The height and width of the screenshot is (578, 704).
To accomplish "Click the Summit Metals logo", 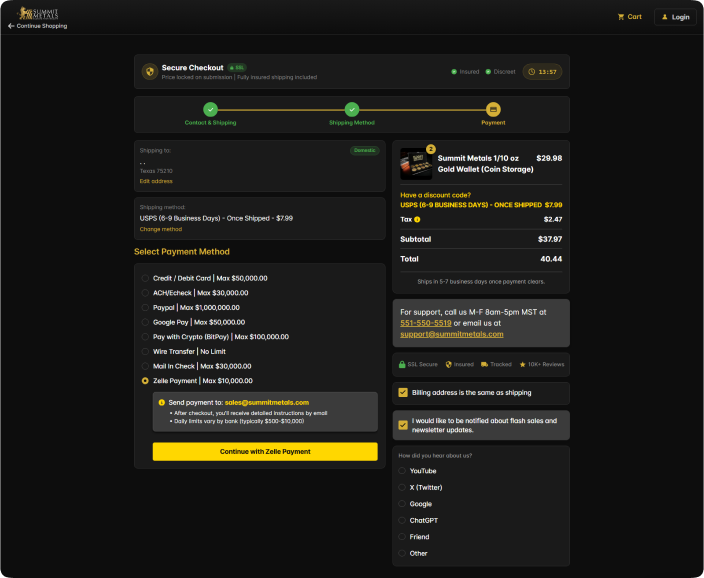I will pos(38,13).
